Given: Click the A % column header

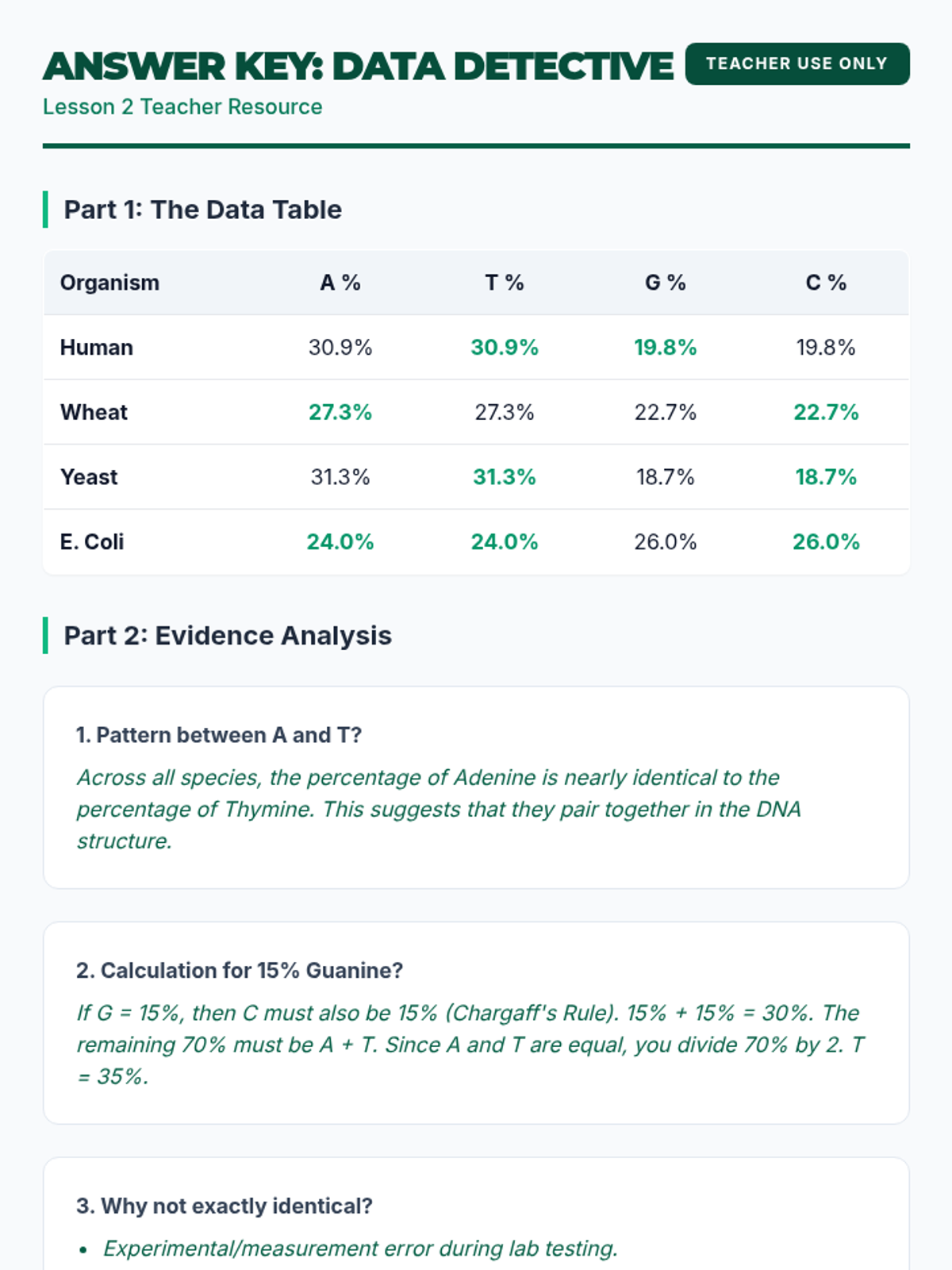Looking at the screenshot, I should click(340, 283).
